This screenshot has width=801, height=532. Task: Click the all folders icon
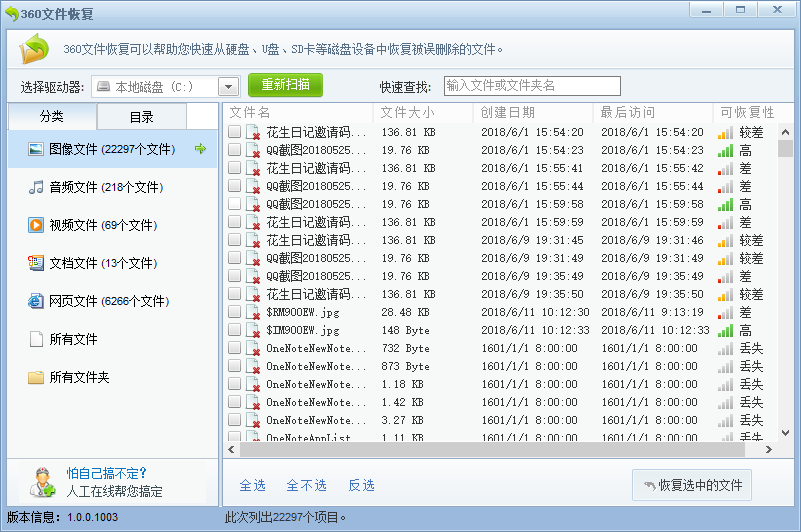(36, 377)
